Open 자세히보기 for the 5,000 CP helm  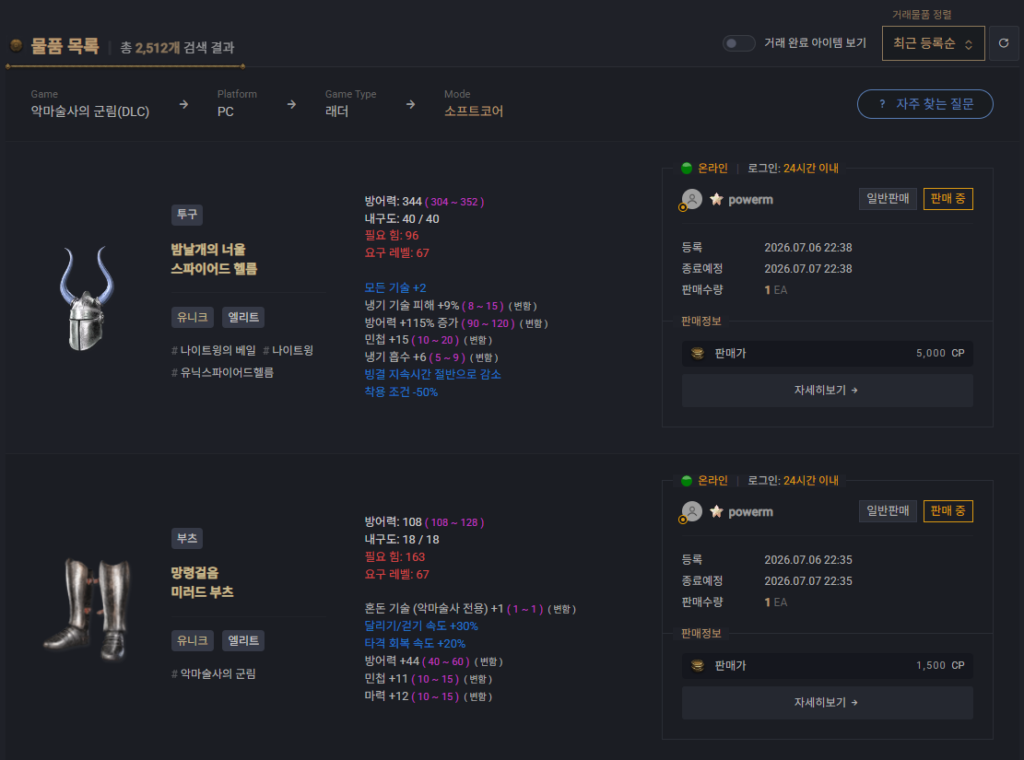click(827, 390)
